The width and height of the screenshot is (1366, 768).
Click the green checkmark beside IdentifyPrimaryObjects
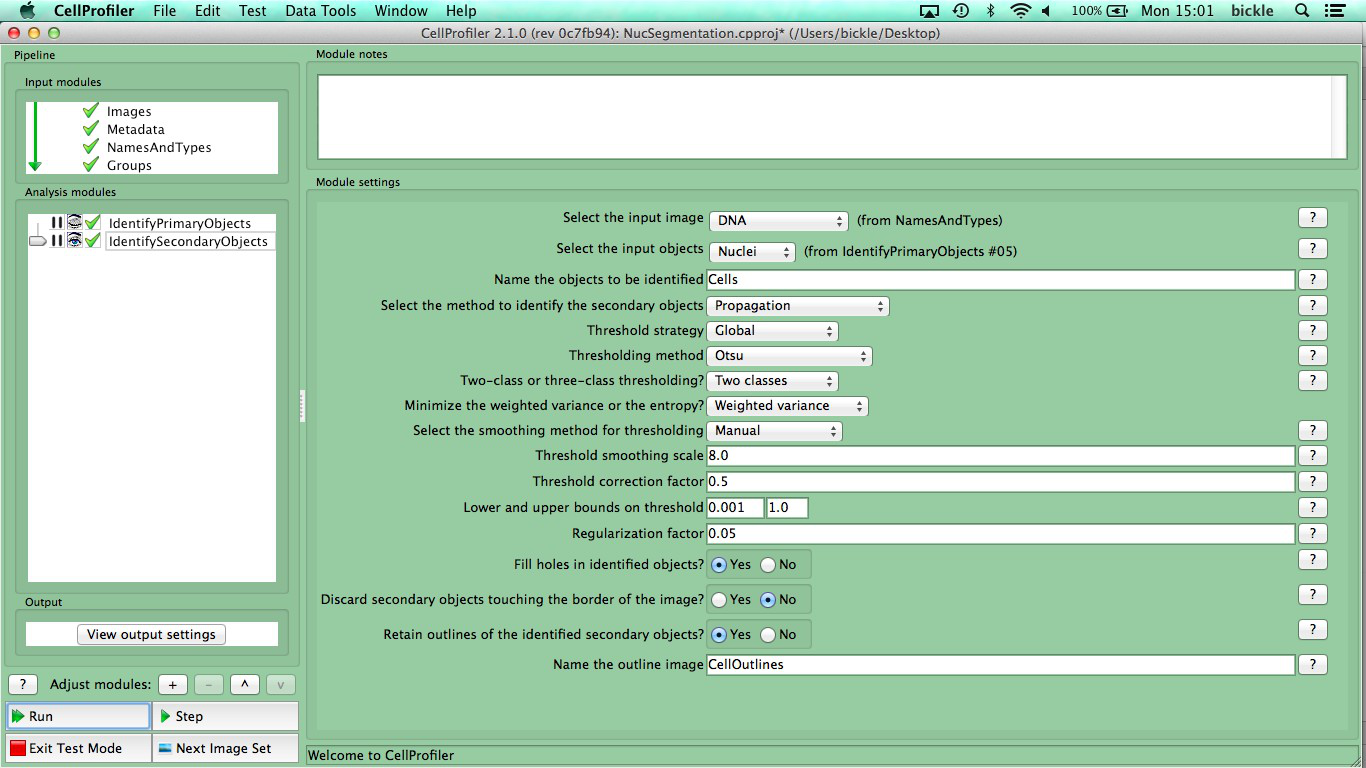pos(93,223)
